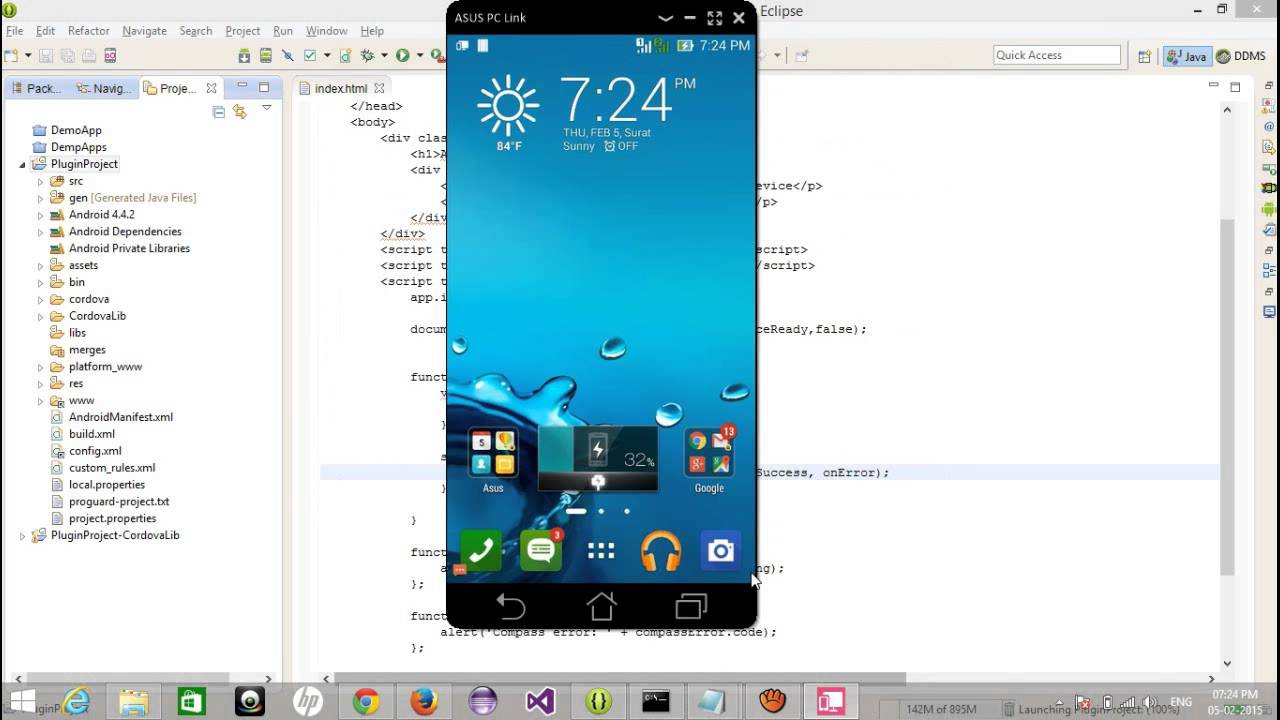Image resolution: width=1280 pixels, height=720 pixels.
Task: Tap the Messaging app icon on phone
Action: 541,551
